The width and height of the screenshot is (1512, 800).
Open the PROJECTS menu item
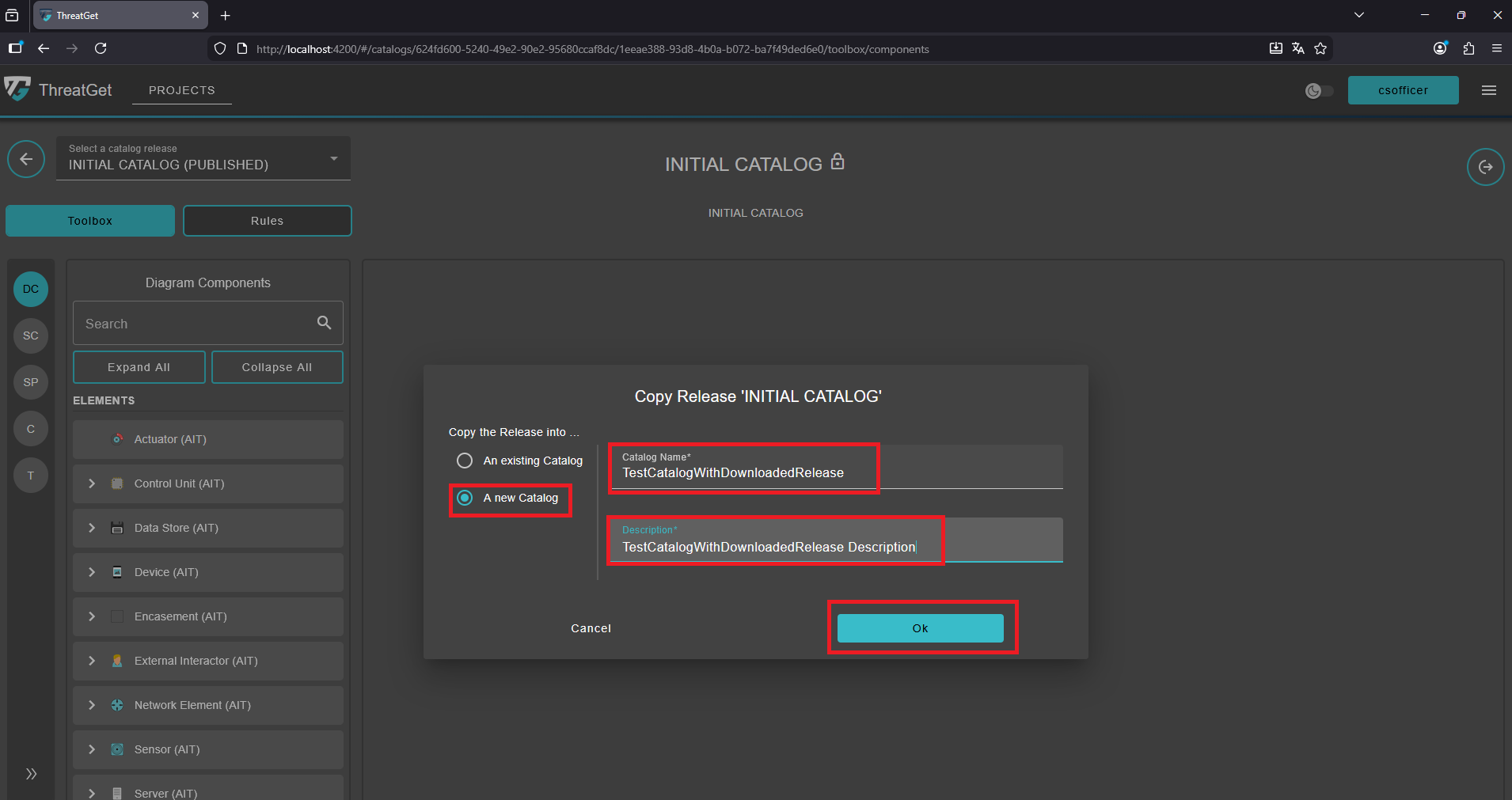(x=181, y=90)
